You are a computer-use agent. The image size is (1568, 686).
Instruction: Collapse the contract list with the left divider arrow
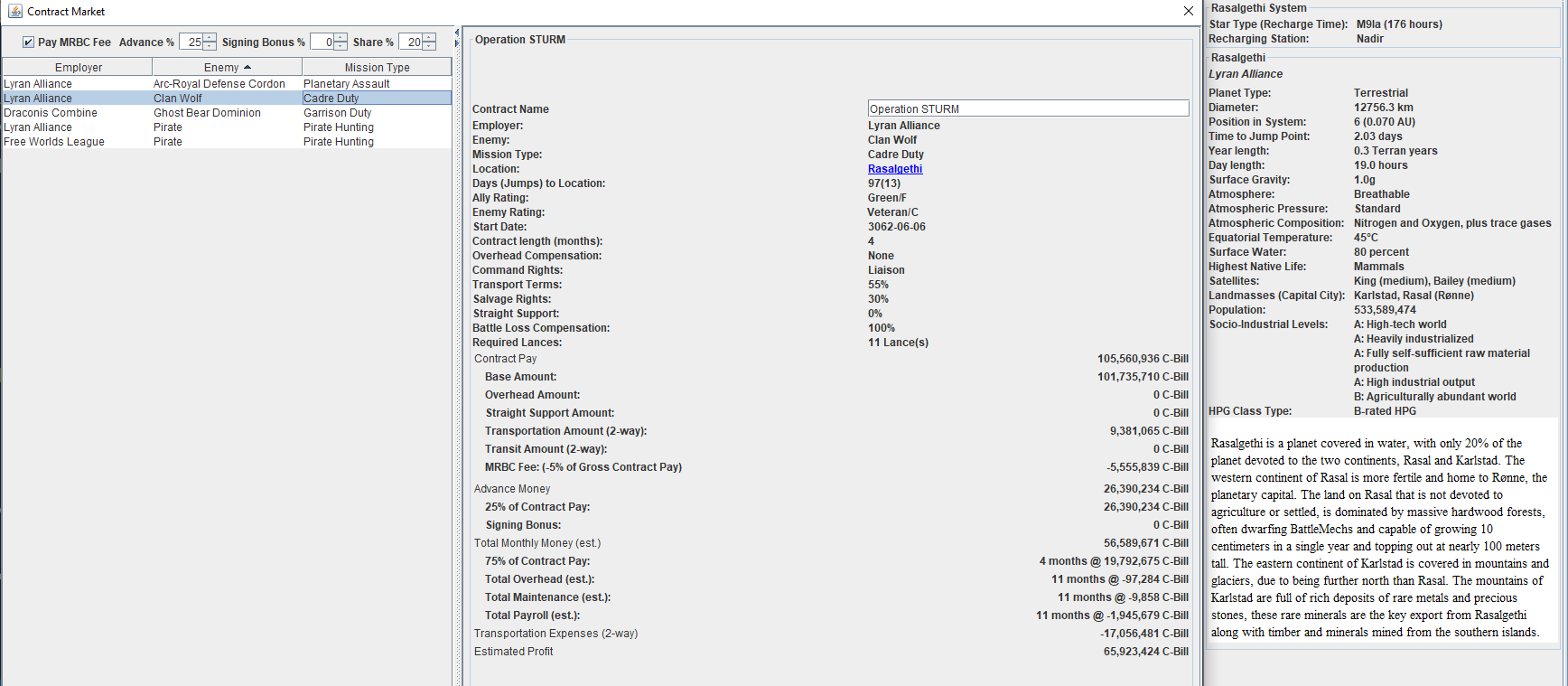click(x=456, y=33)
